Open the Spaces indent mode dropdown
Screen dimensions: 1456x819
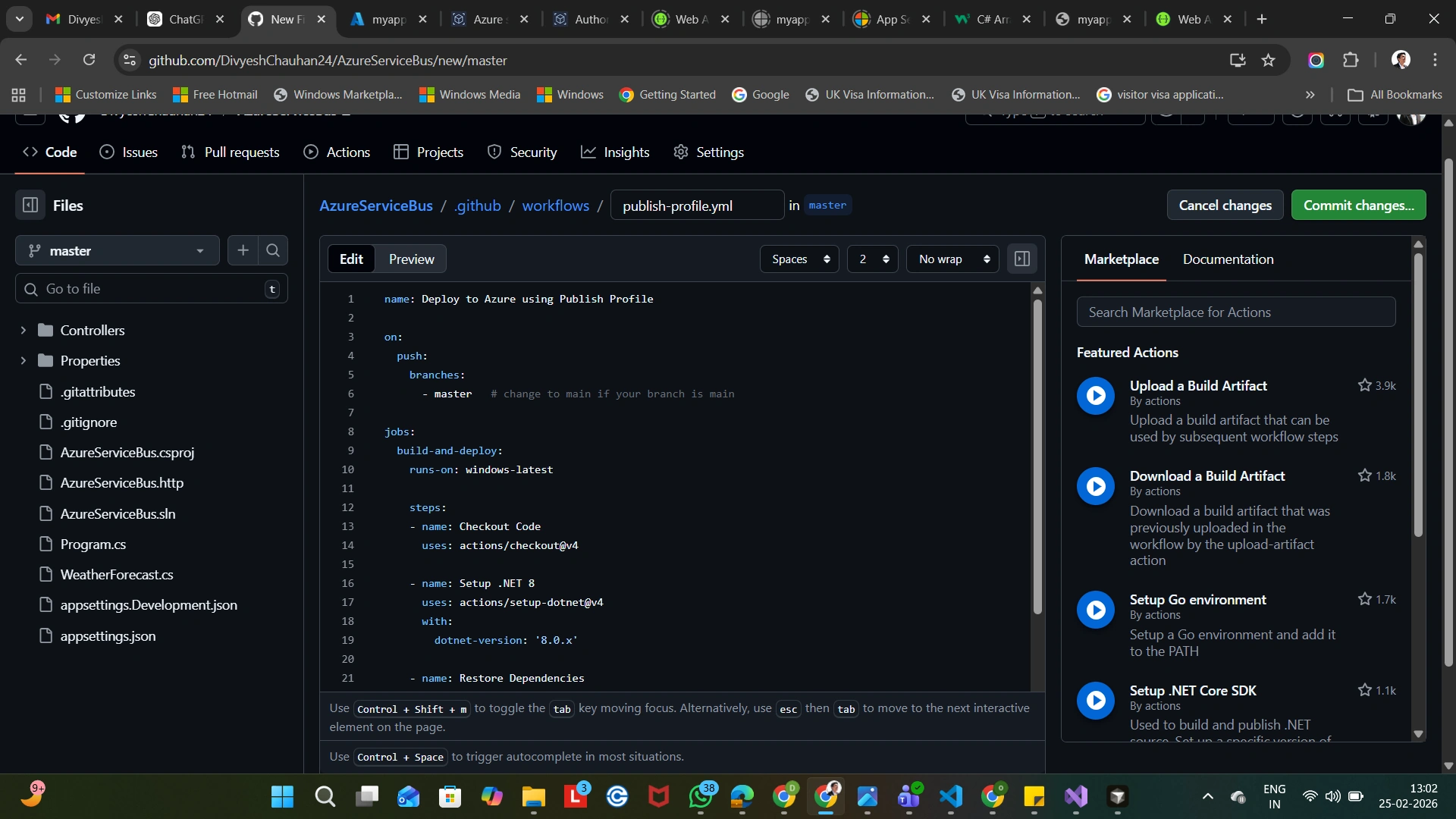click(x=799, y=259)
